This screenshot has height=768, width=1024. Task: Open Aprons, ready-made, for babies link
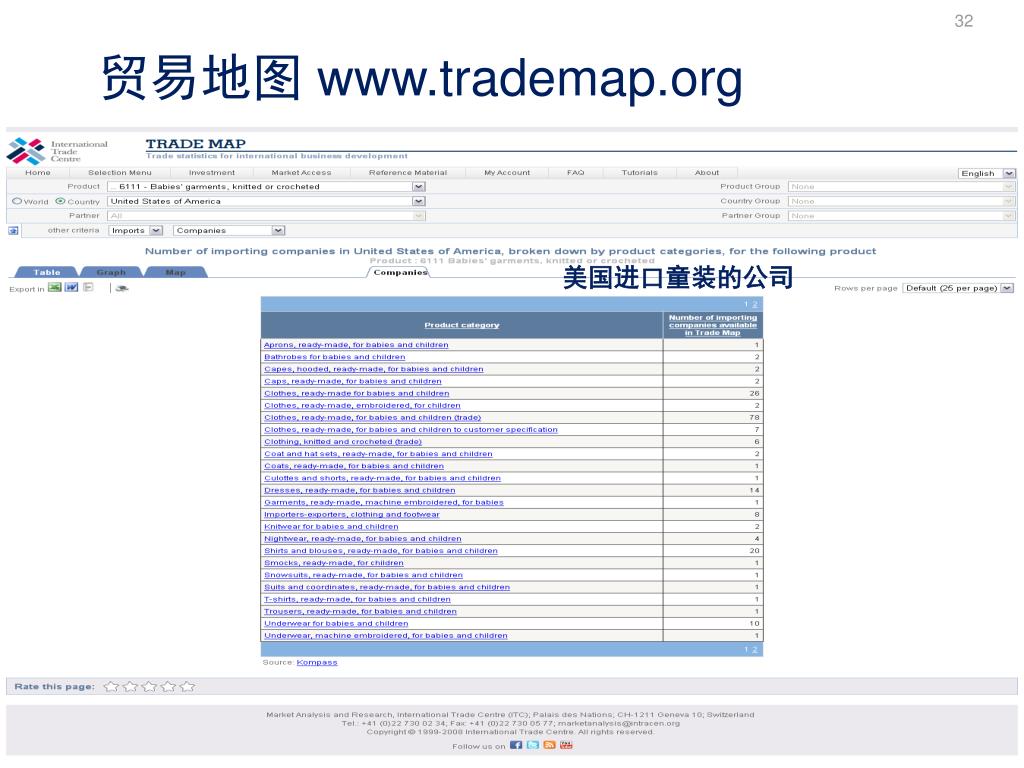[x=356, y=345]
